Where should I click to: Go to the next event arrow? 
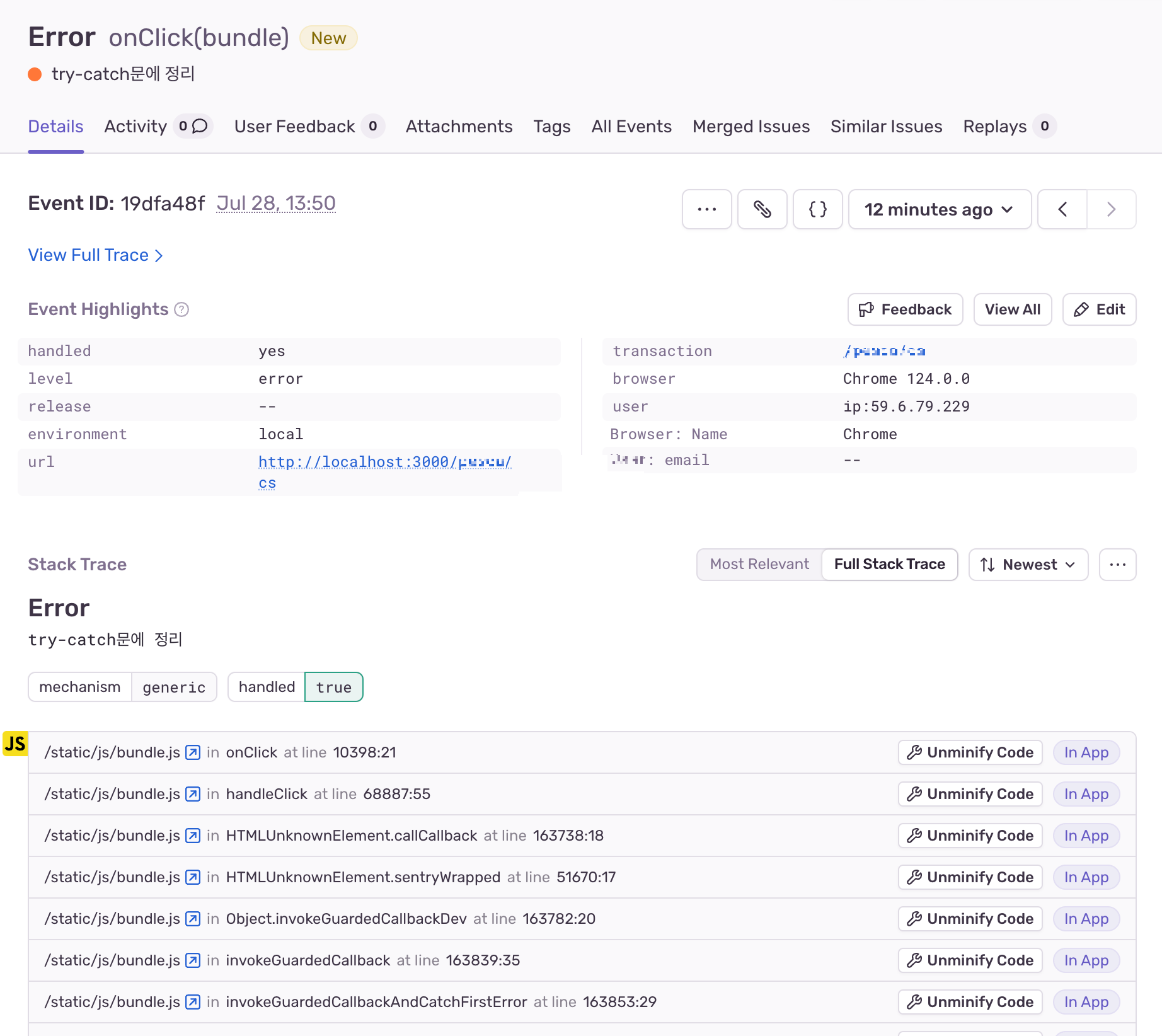pos(1112,209)
